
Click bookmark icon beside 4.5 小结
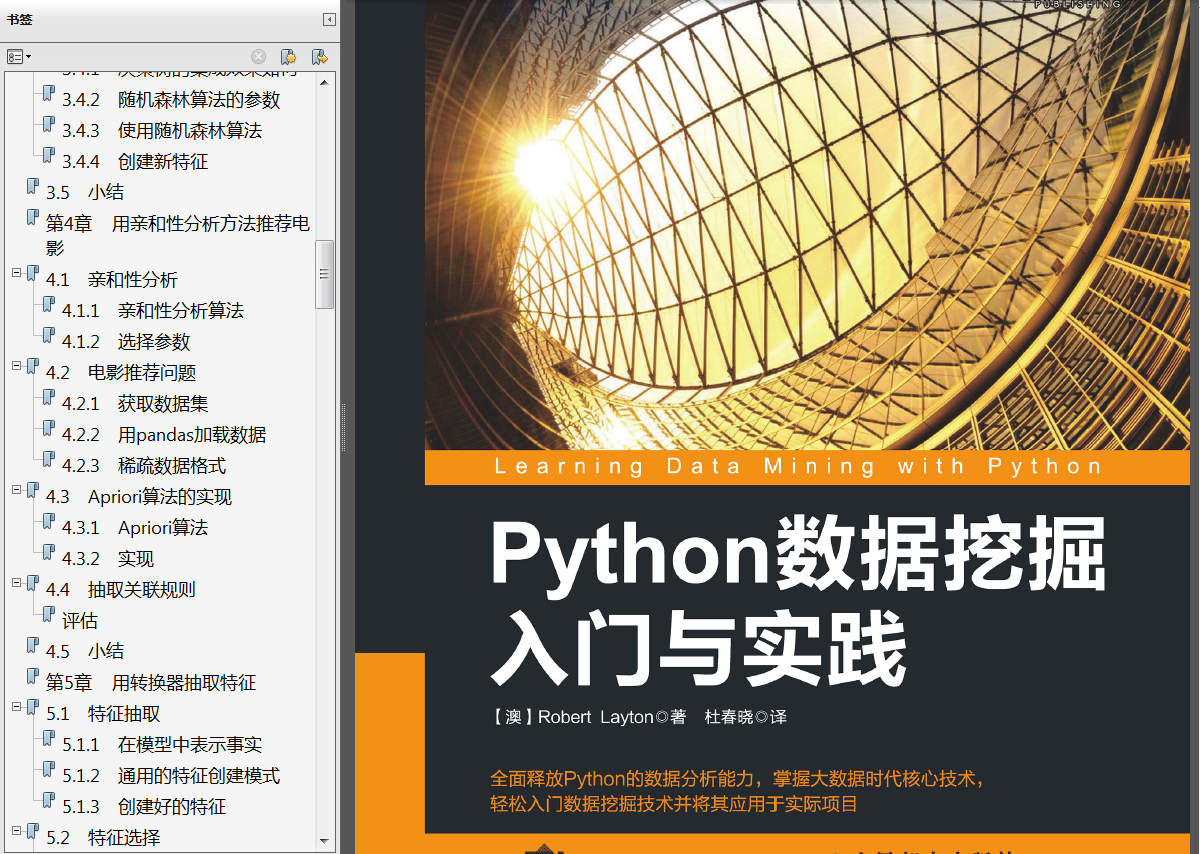point(32,646)
